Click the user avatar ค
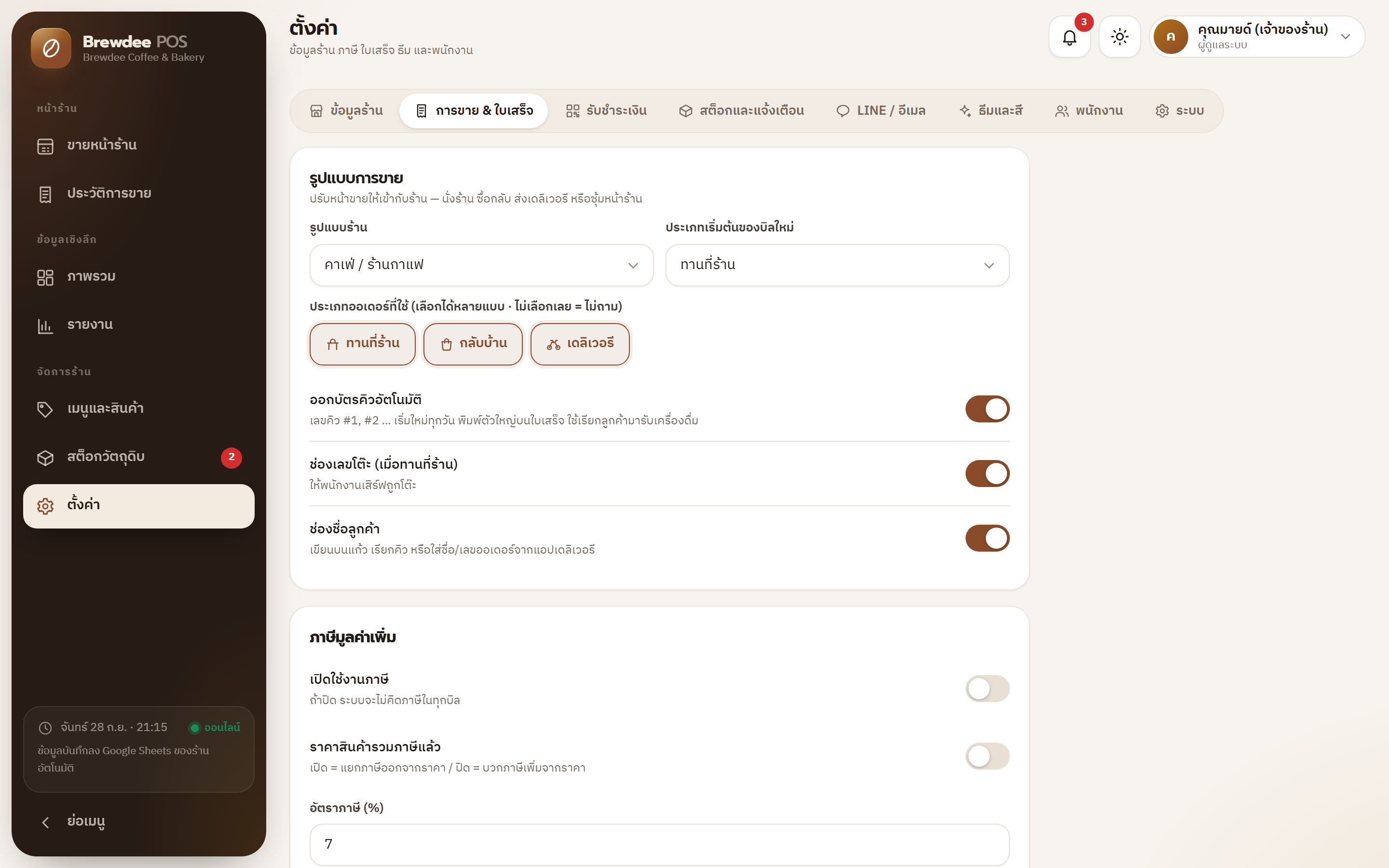This screenshot has width=1389, height=868. click(1171, 37)
